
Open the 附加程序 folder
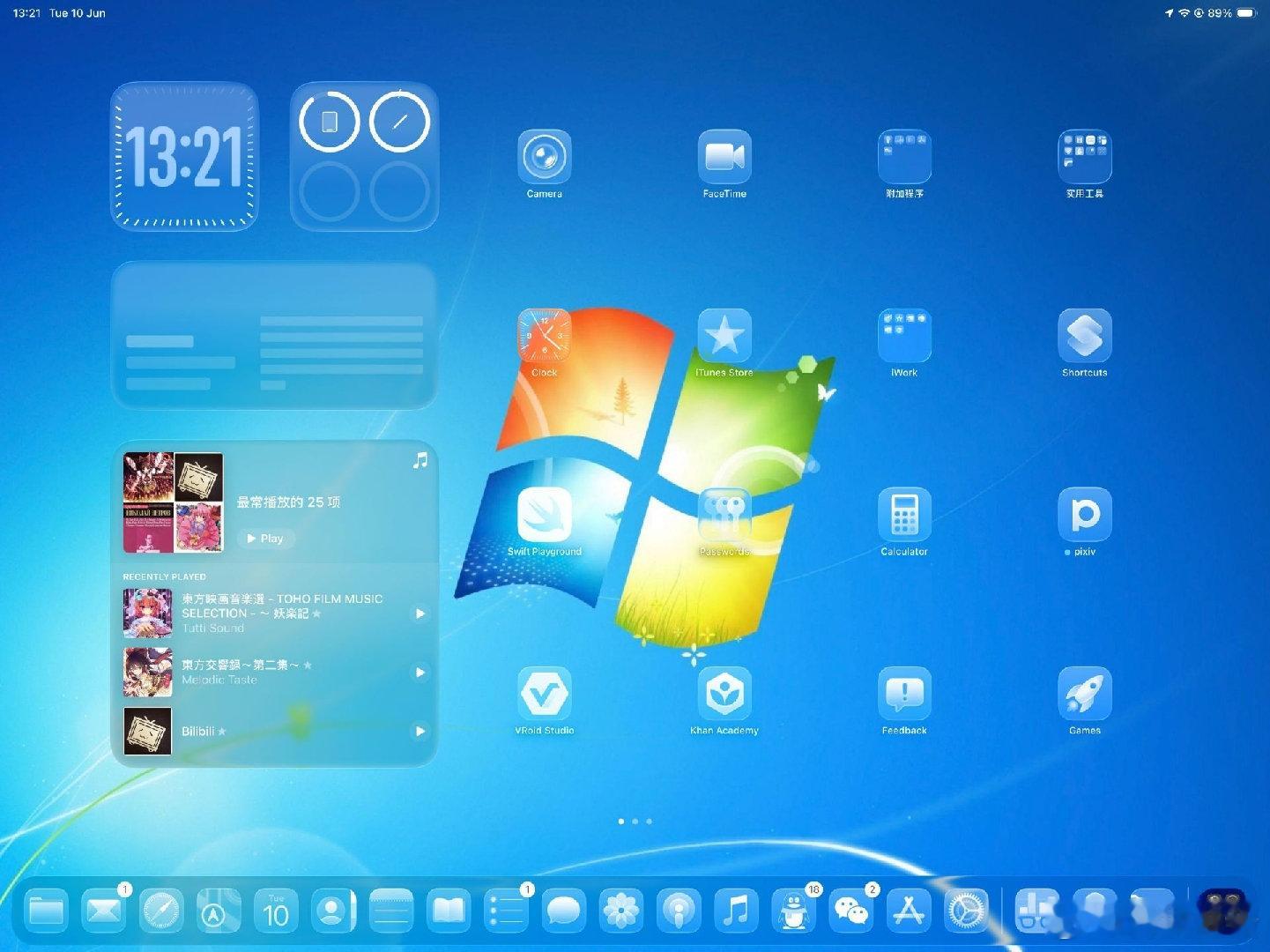click(904, 156)
